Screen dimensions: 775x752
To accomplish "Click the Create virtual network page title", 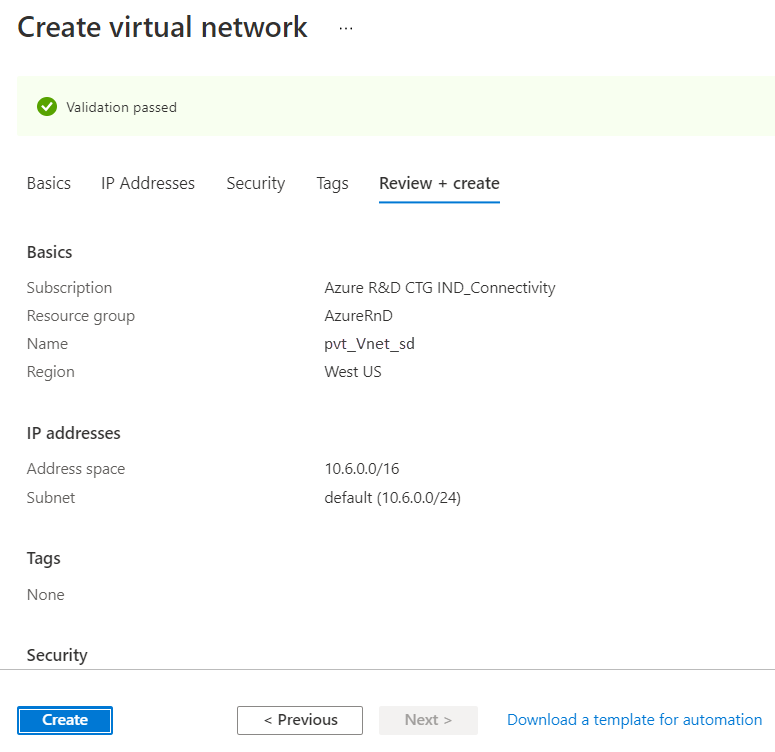I will [x=162, y=27].
